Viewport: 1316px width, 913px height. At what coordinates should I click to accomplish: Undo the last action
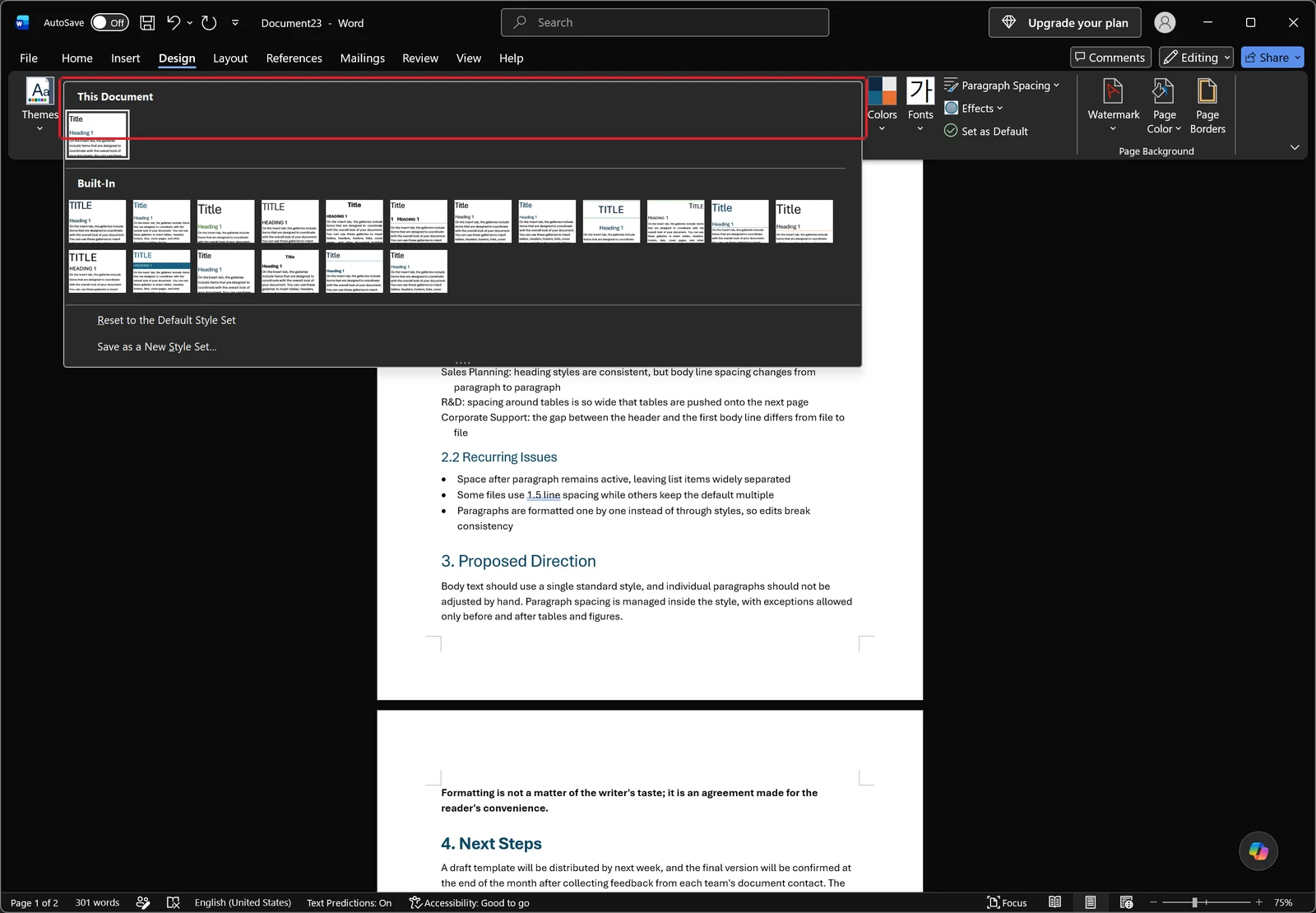pos(173,23)
